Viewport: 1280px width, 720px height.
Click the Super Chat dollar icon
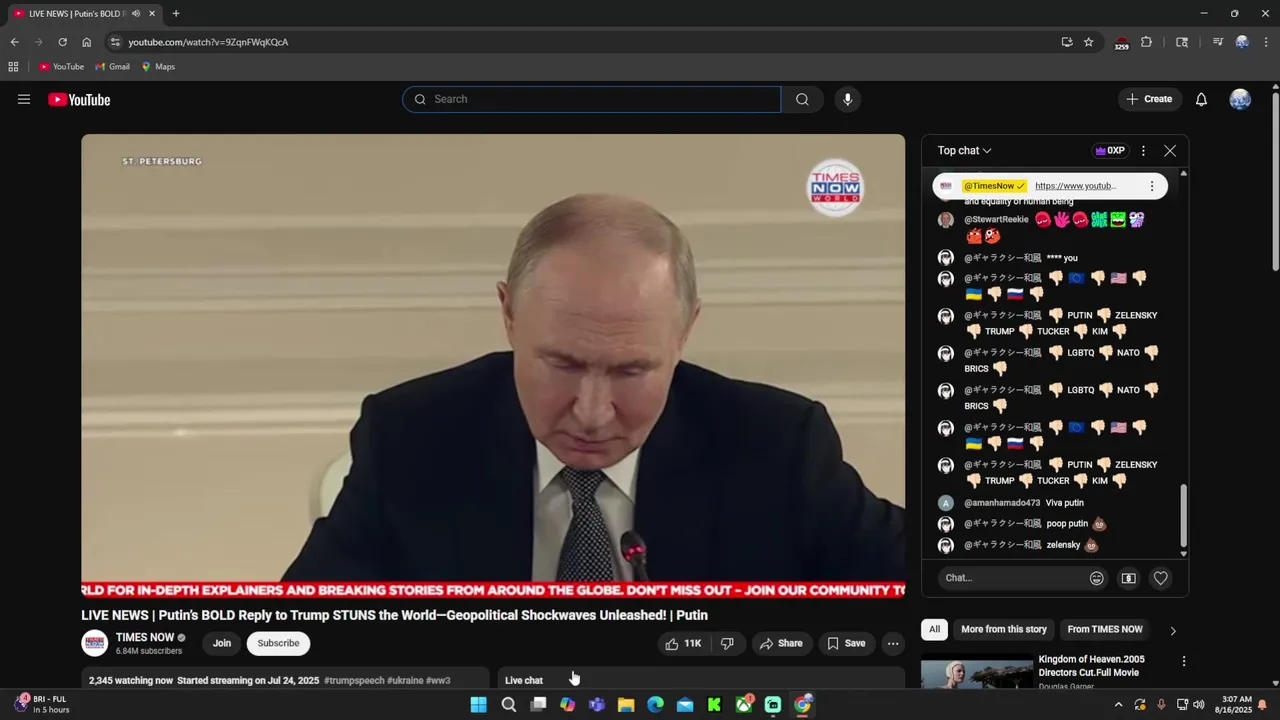[x=1128, y=578]
